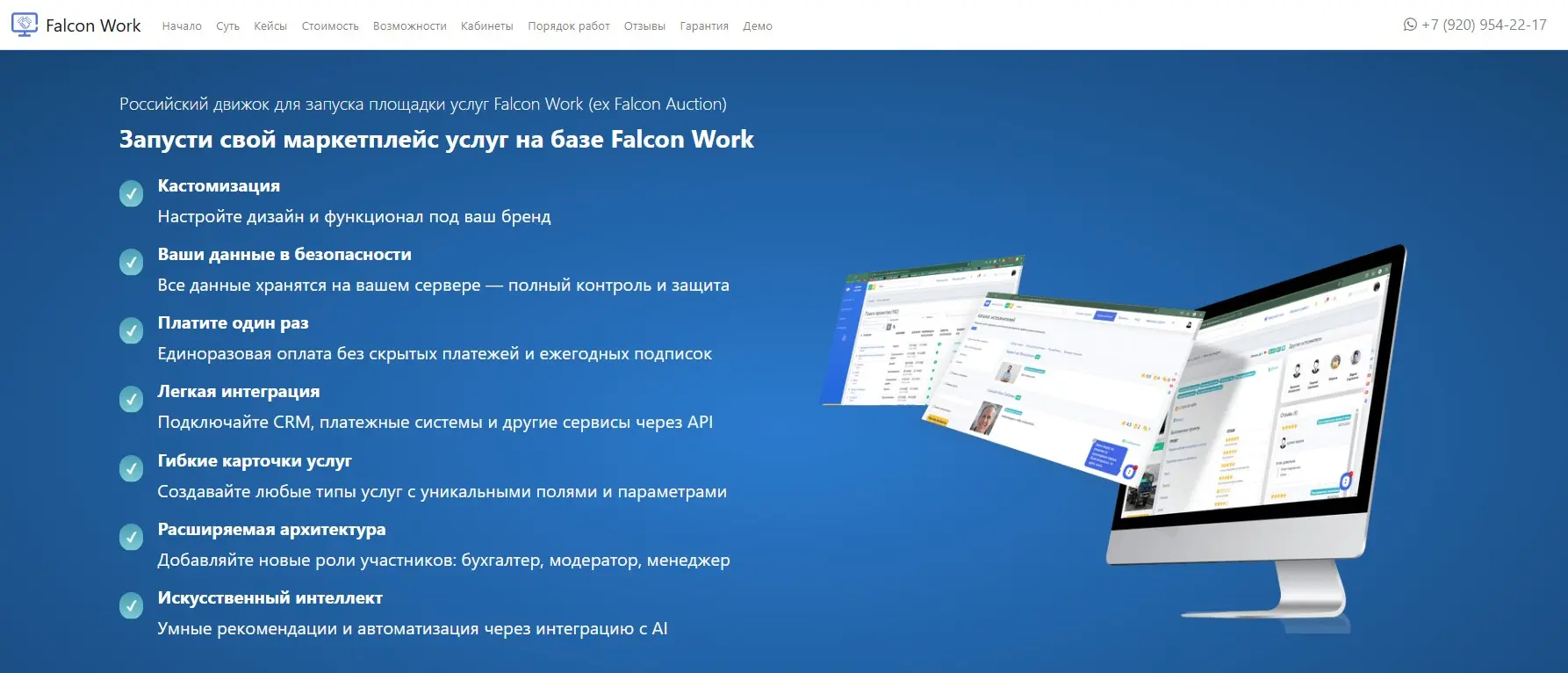The height and width of the screenshot is (673, 1568).
Task: Click text Умные рекомендации и автоматизация
Action: point(413,628)
